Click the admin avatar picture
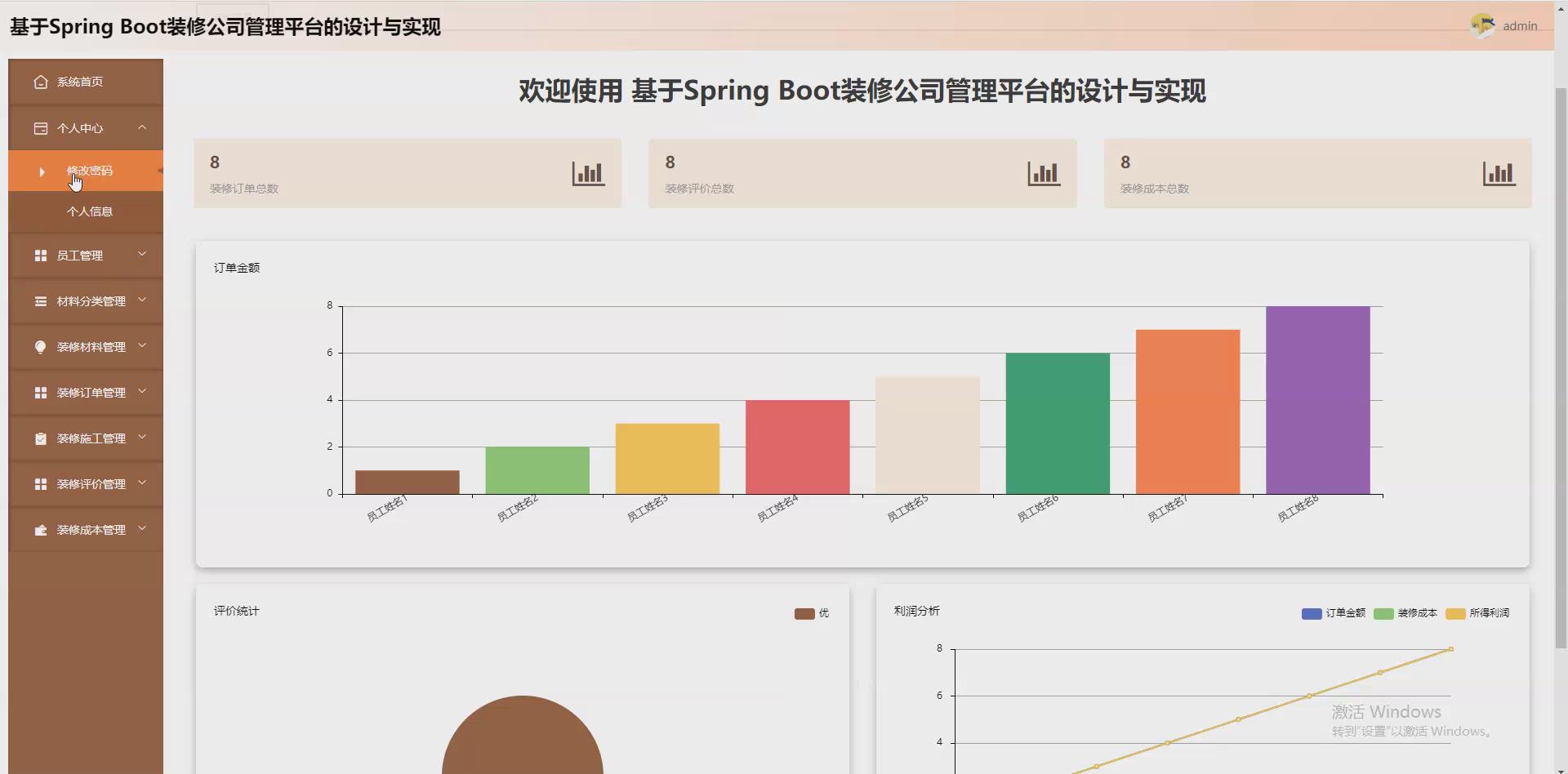Image resolution: width=1568 pixels, height=774 pixels. tap(1482, 26)
